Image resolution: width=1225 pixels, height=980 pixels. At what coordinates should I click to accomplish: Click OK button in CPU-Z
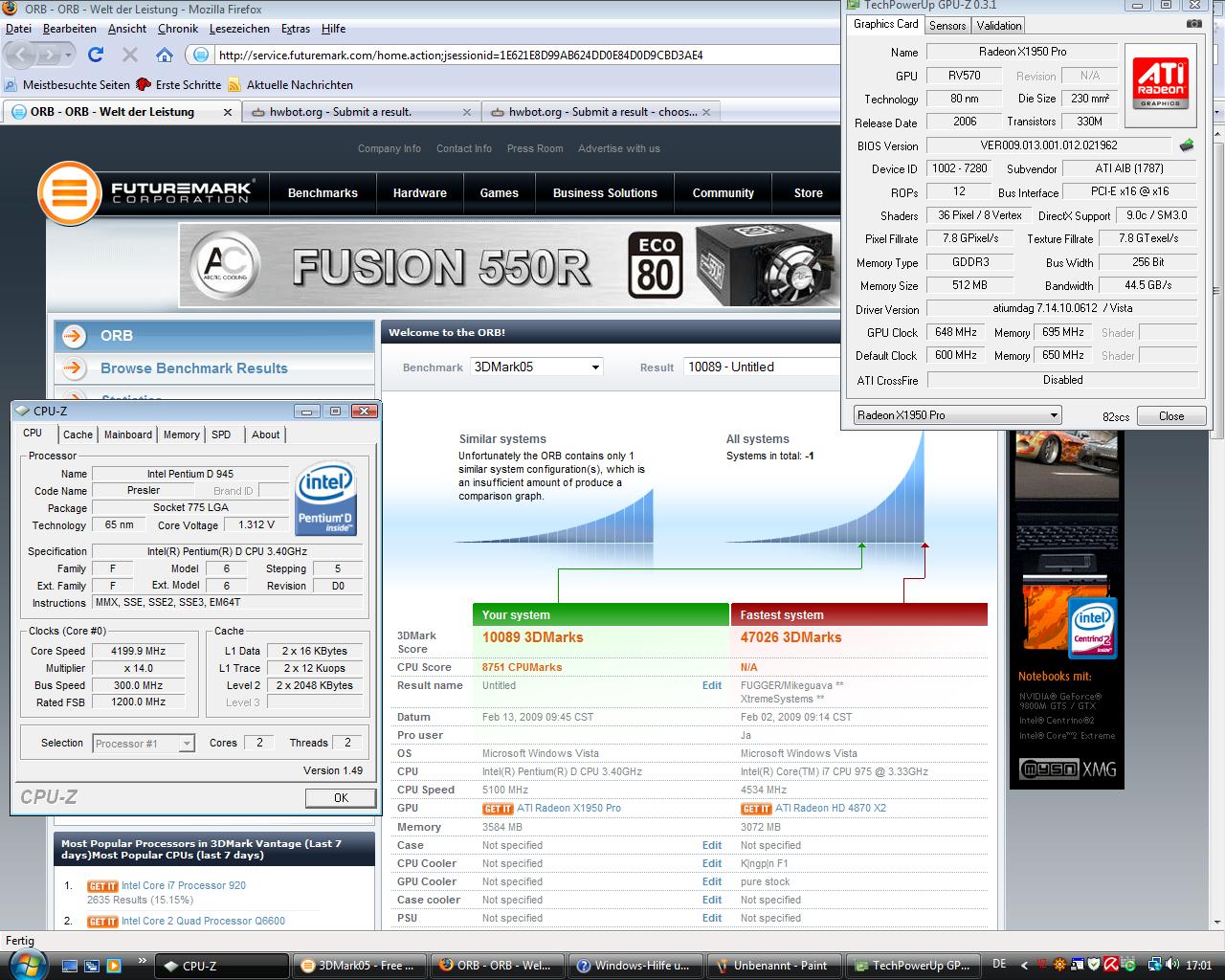(341, 797)
